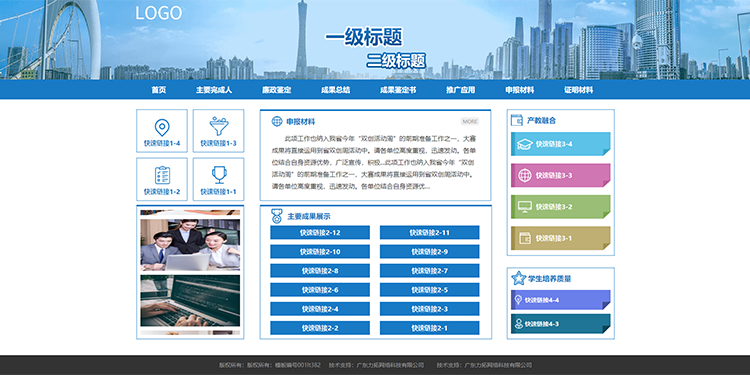The image size is (750, 375).
Task: Click the MORE button in 申报材料 panel
Action: tap(470, 121)
